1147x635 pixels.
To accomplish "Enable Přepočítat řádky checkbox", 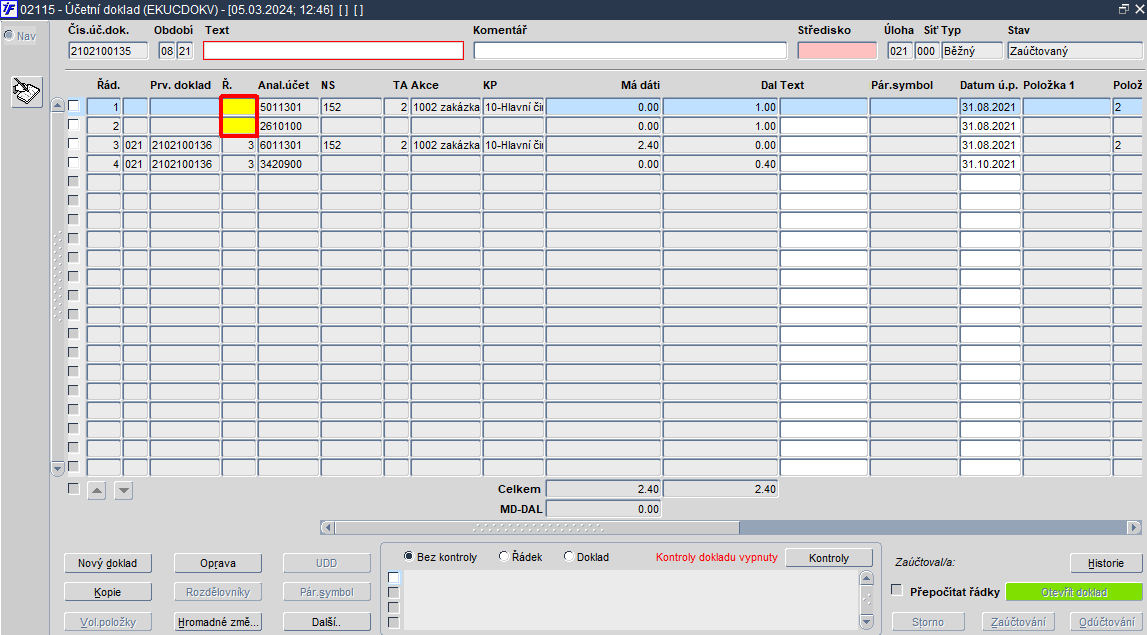I will click(x=897, y=590).
